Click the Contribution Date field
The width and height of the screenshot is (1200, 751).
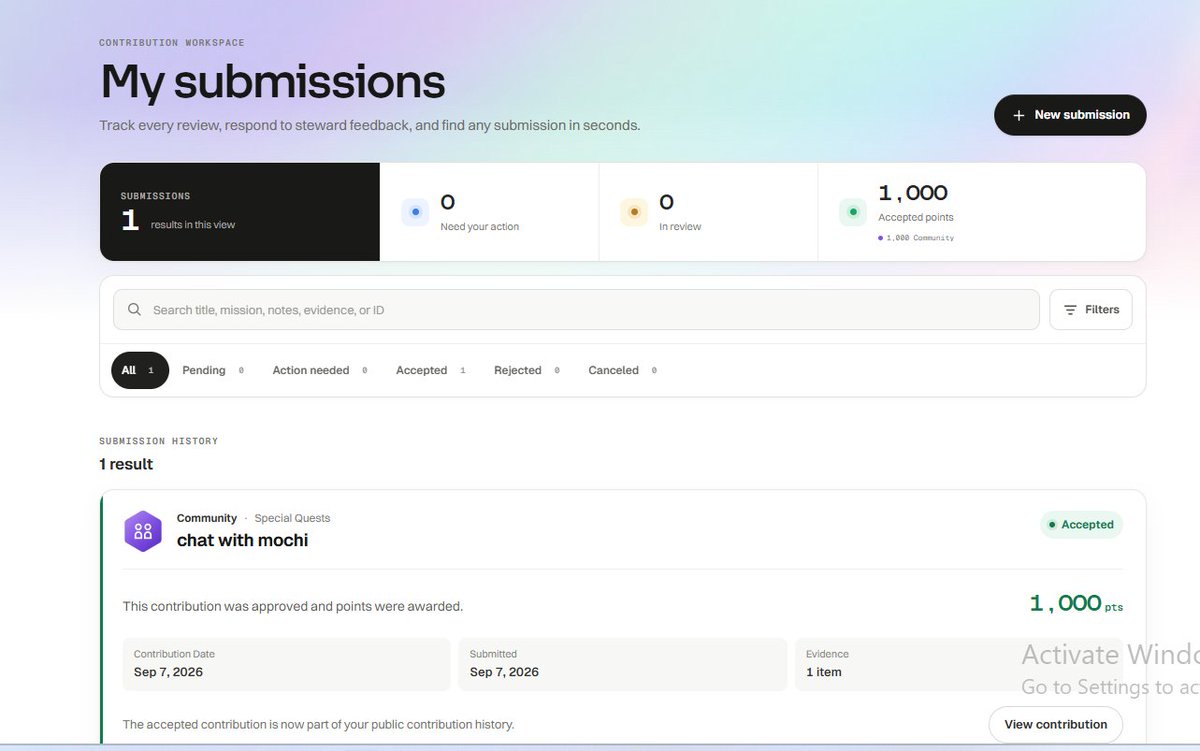(286, 664)
